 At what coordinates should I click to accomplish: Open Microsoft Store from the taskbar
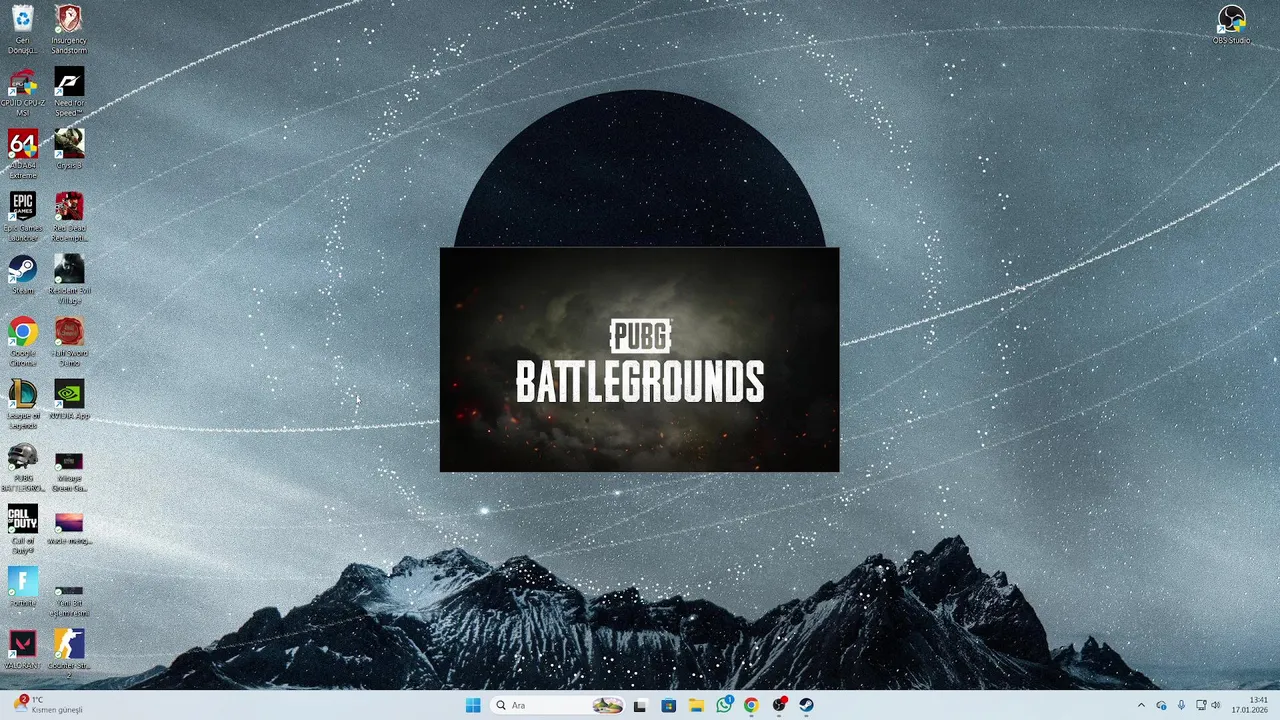[668, 705]
